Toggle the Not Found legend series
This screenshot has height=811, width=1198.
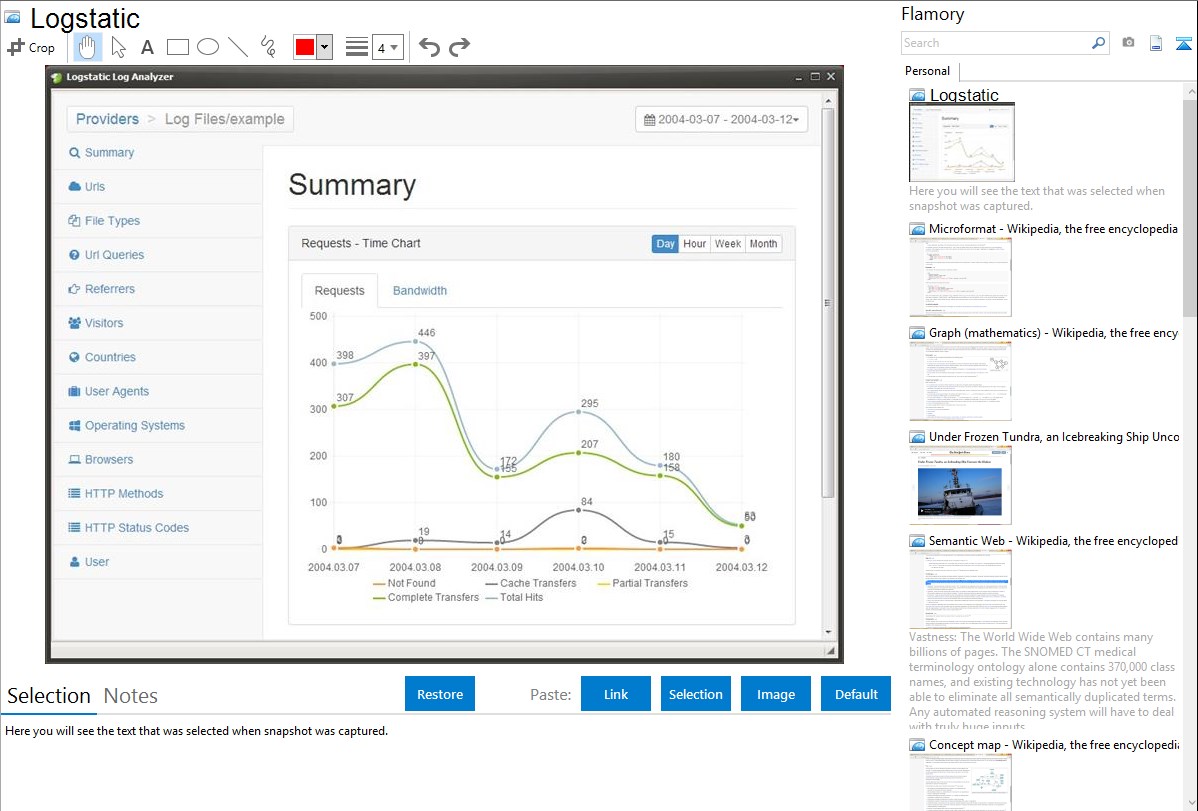point(404,583)
